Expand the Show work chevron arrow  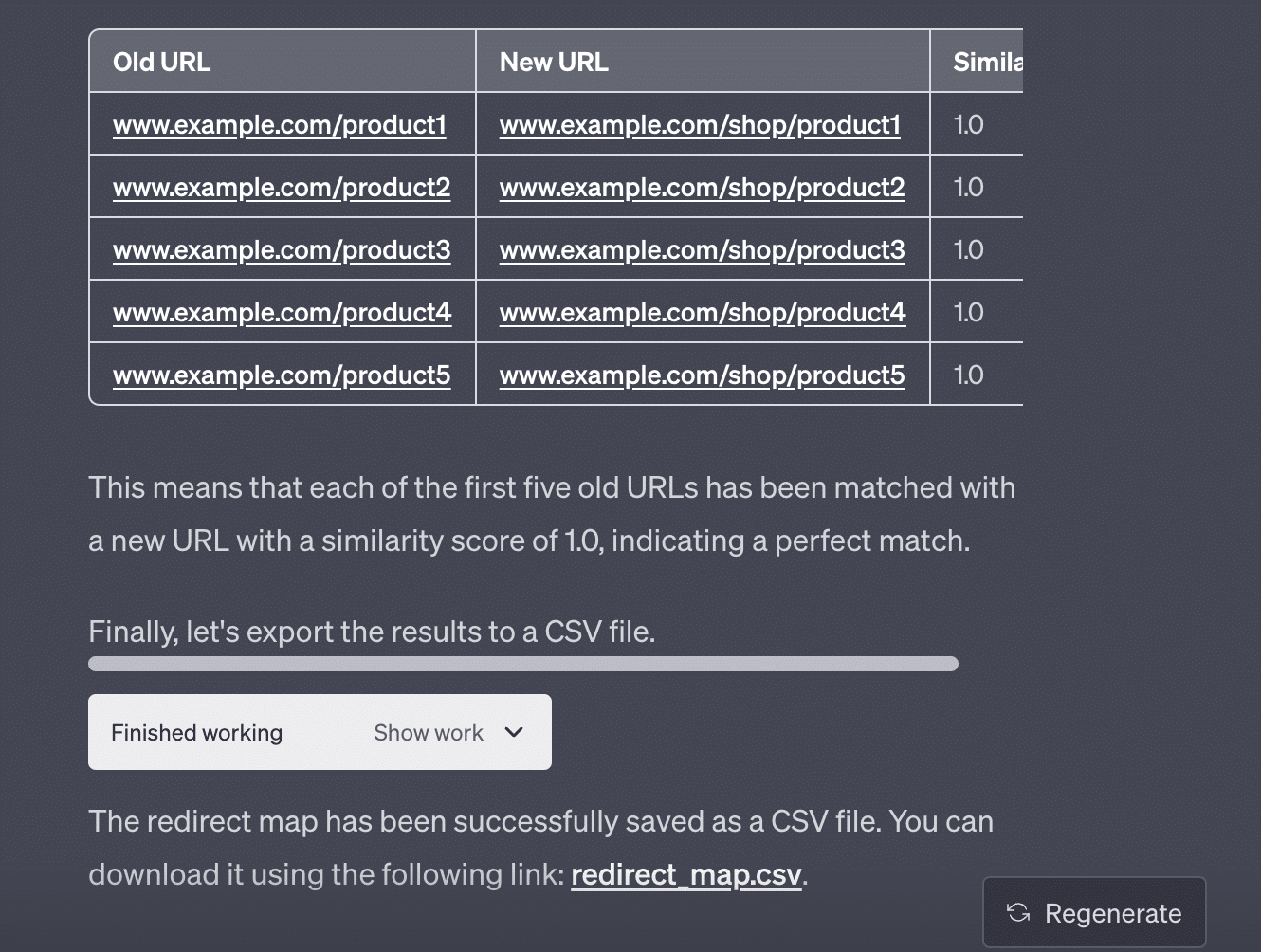[514, 732]
